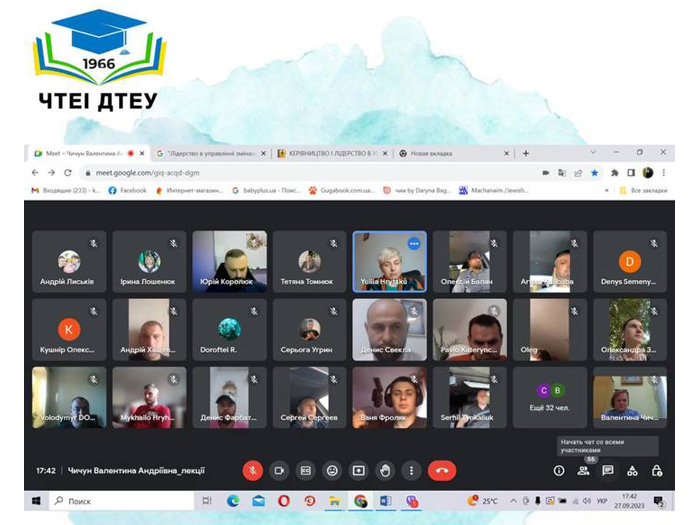700x525 pixels.
Task: Turn on closed captions
Action: point(306,471)
